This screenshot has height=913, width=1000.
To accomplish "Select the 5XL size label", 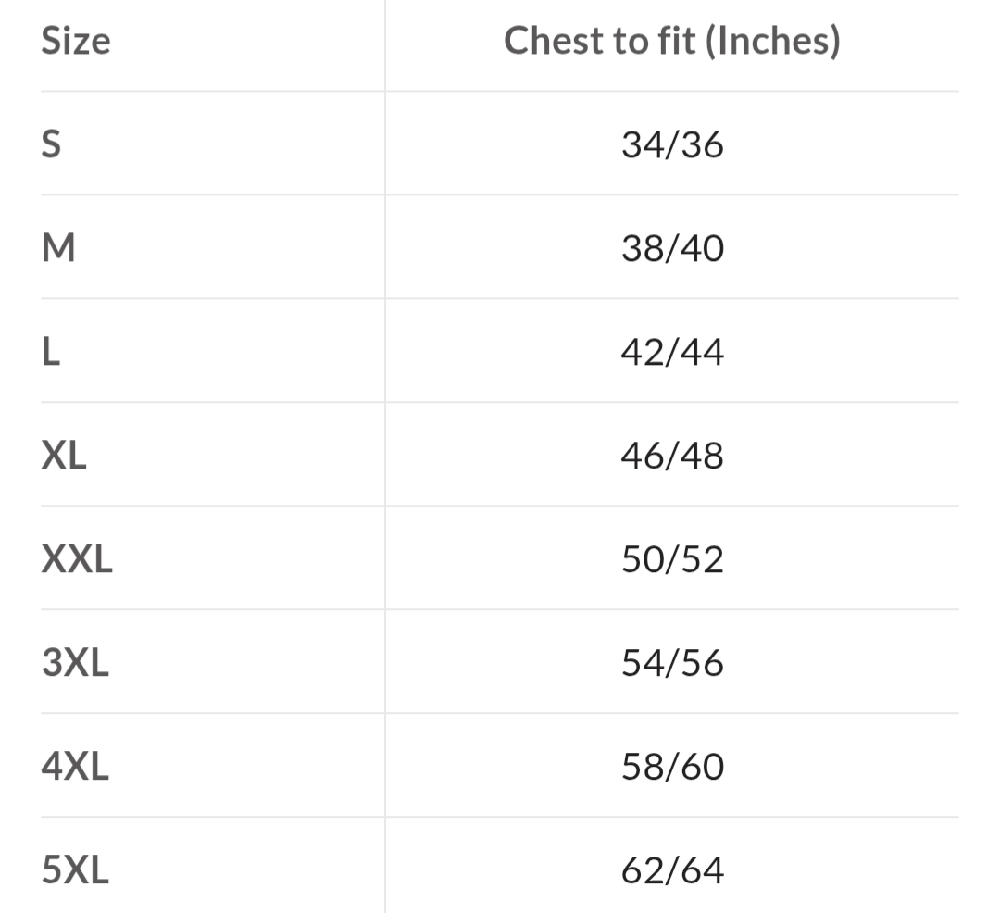I will [75, 870].
